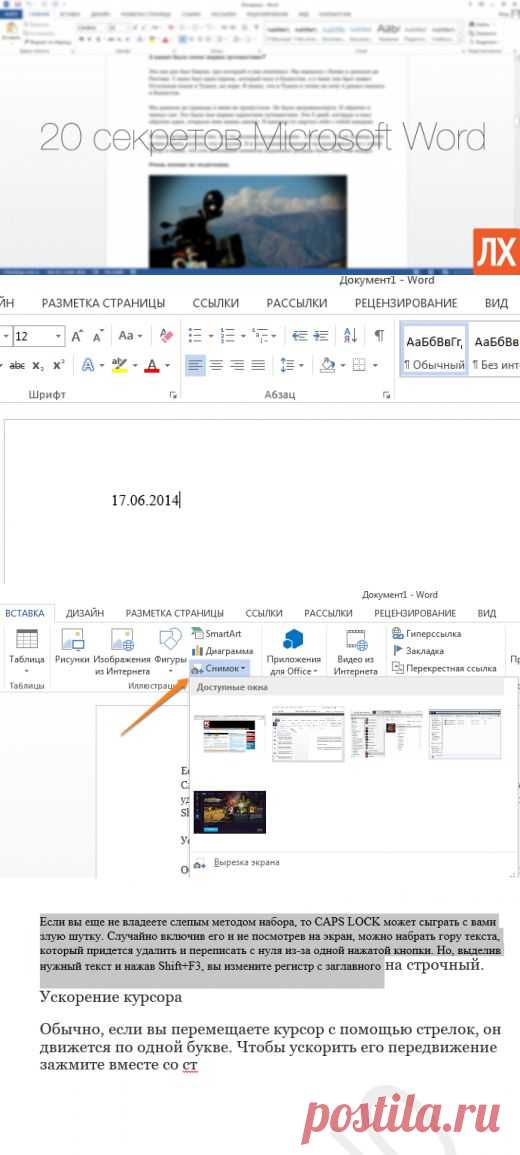Image resolution: width=520 pixels, height=1155 pixels.
Task: Toggle superscript x² formatting
Action: point(59,365)
